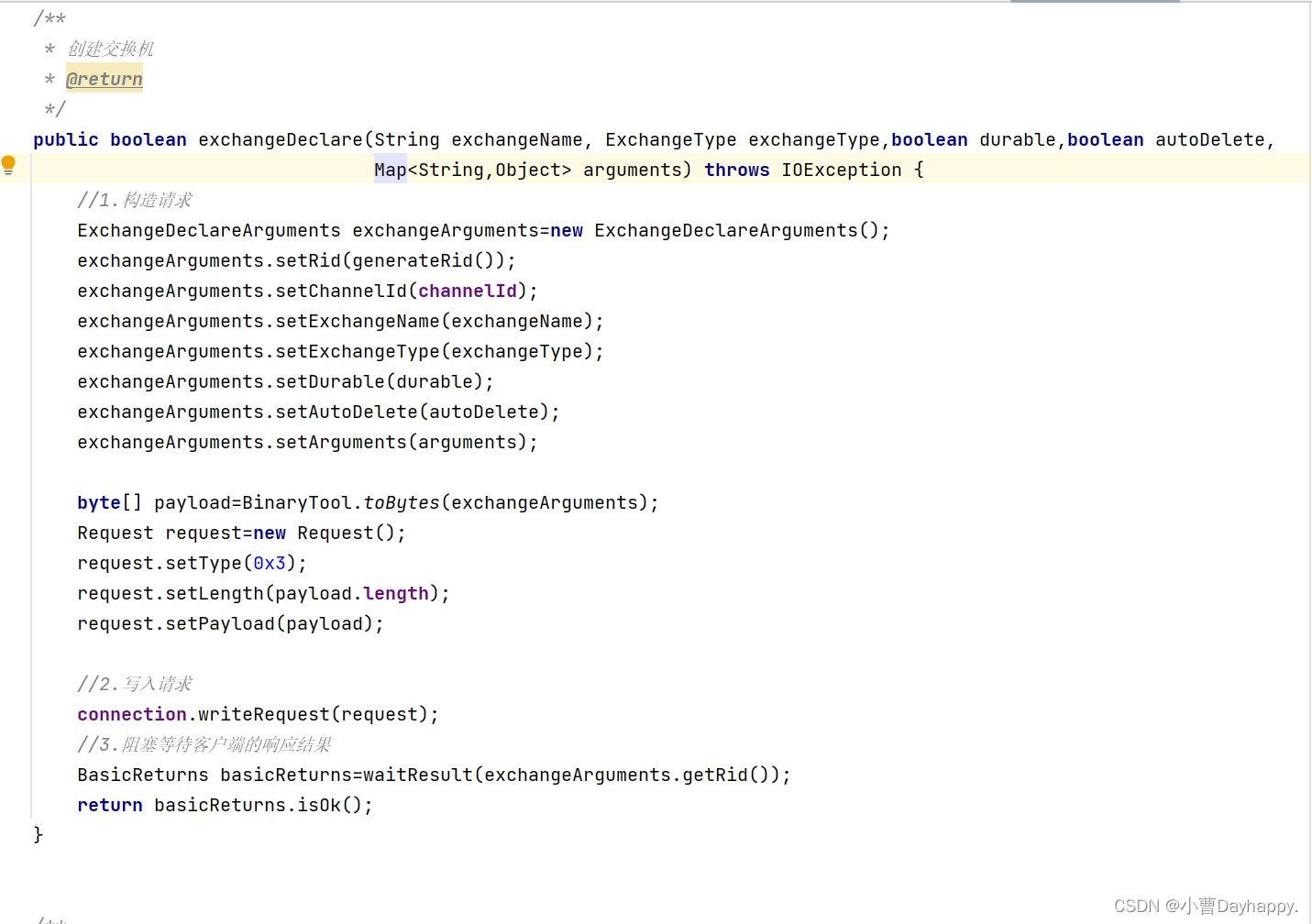Click the yellow lightbulb quick-fix icon
Viewport: 1312px width, 924px height.
click(8, 165)
